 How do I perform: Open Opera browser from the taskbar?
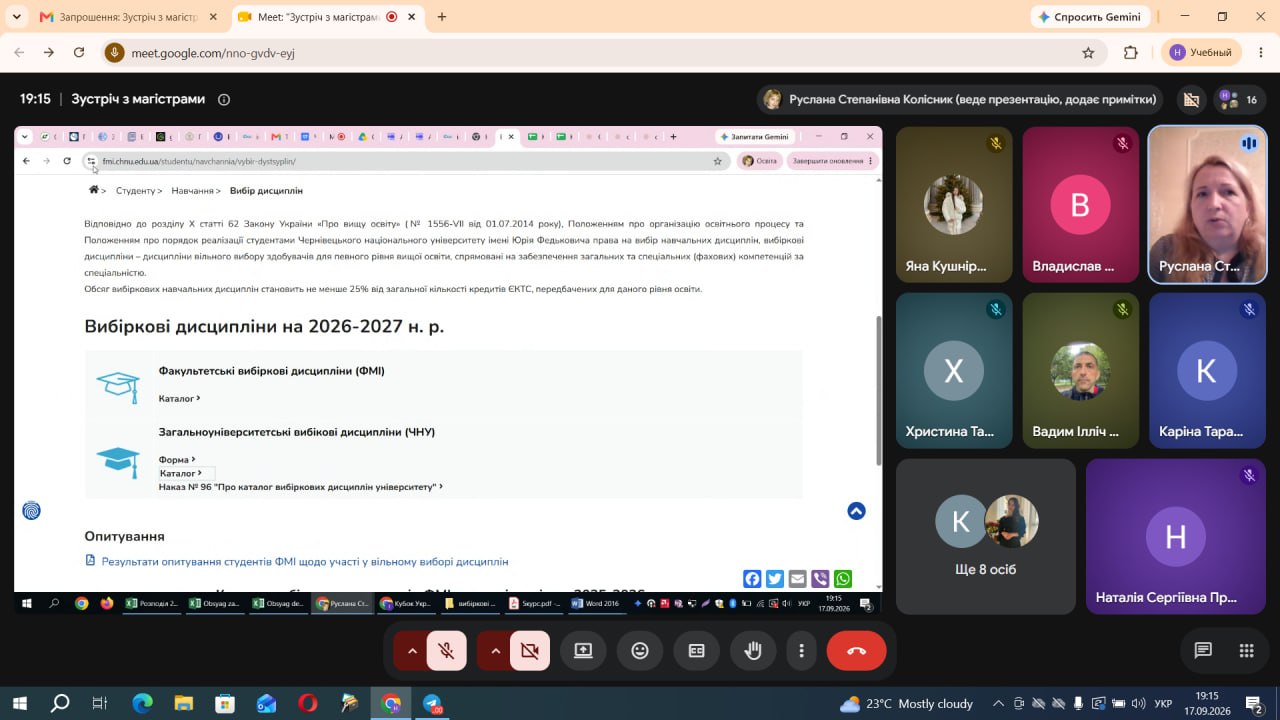(x=307, y=704)
